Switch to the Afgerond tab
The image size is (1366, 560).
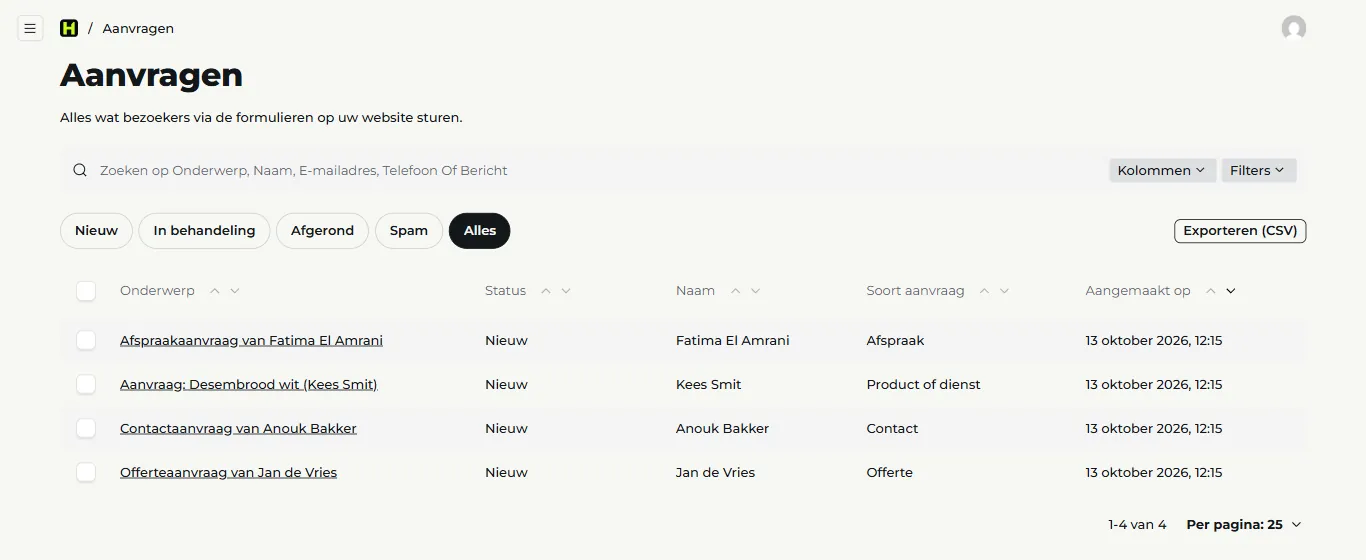322,230
